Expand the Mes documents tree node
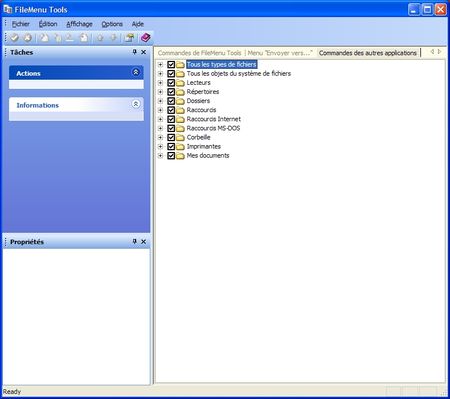 (x=160, y=155)
